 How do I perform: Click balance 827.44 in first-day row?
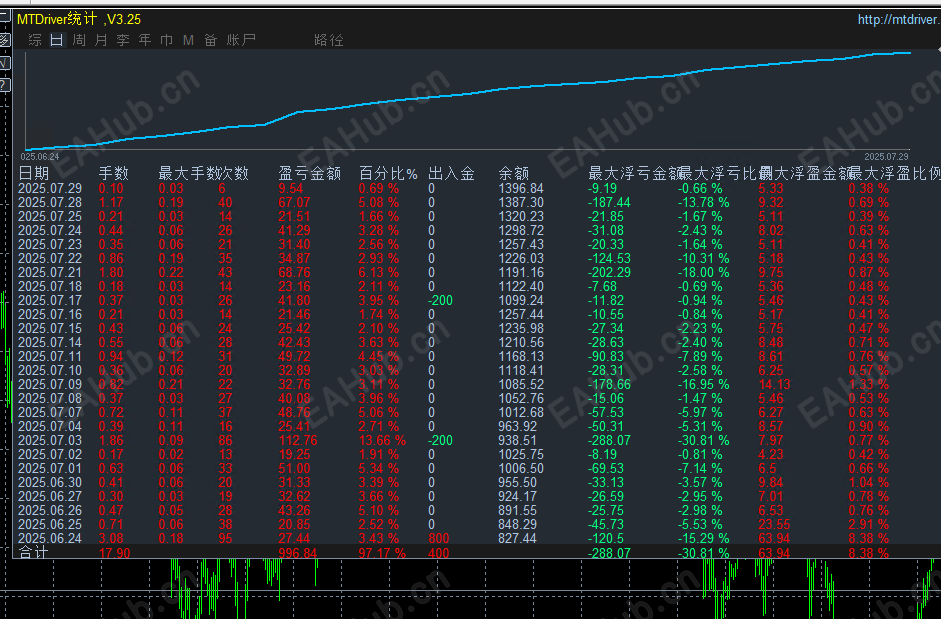pos(517,539)
